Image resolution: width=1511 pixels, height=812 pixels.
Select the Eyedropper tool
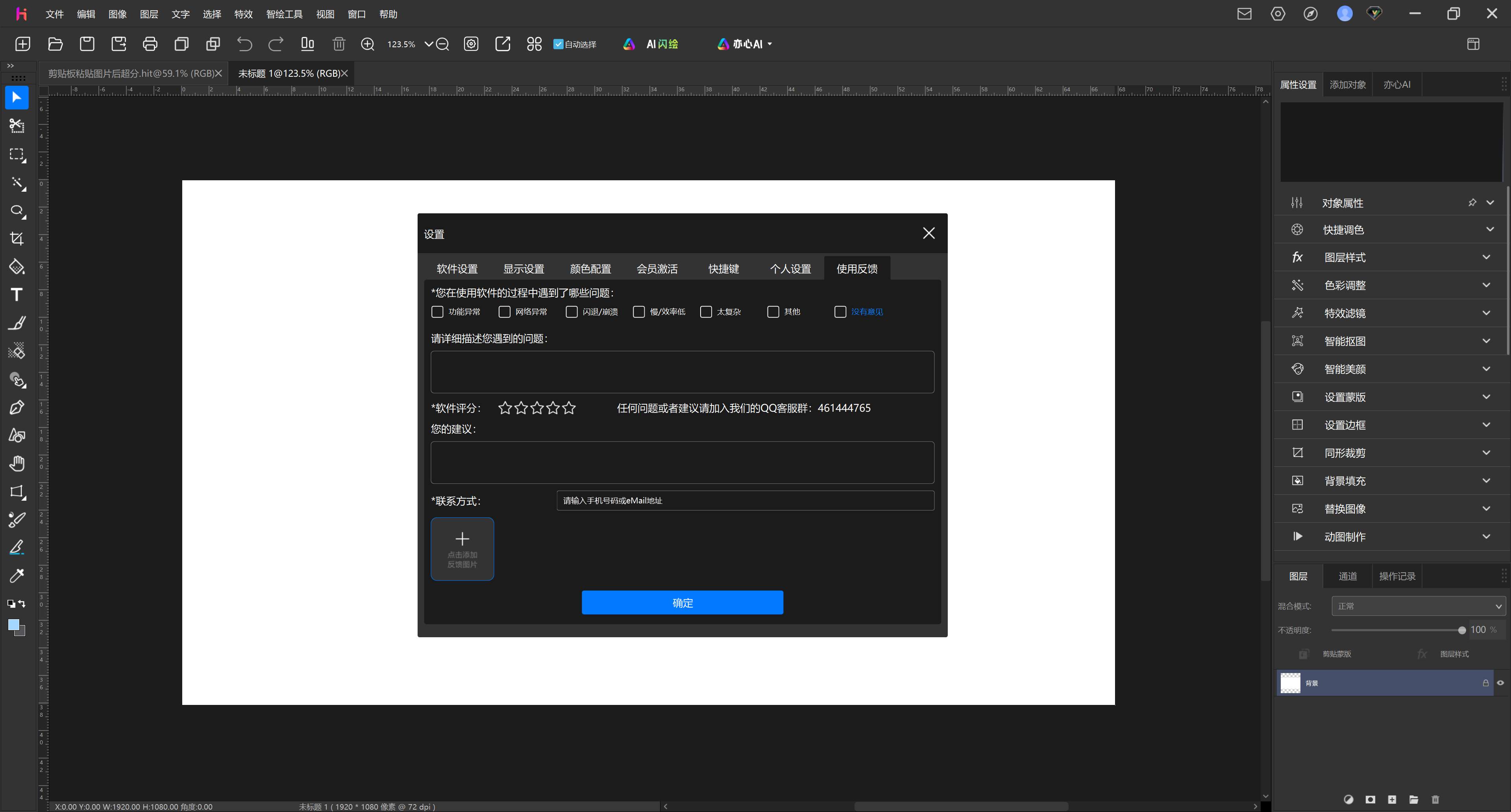click(x=17, y=575)
